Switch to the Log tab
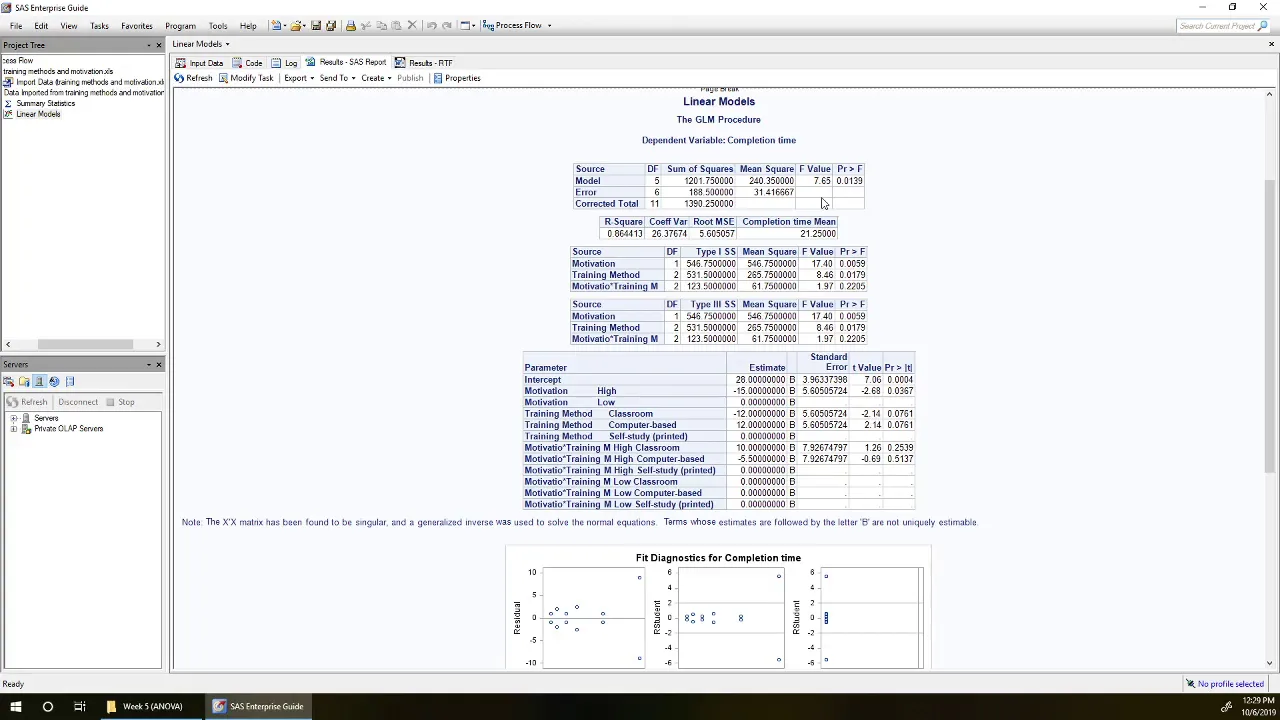This screenshot has height=720, width=1280. coord(284,63)
